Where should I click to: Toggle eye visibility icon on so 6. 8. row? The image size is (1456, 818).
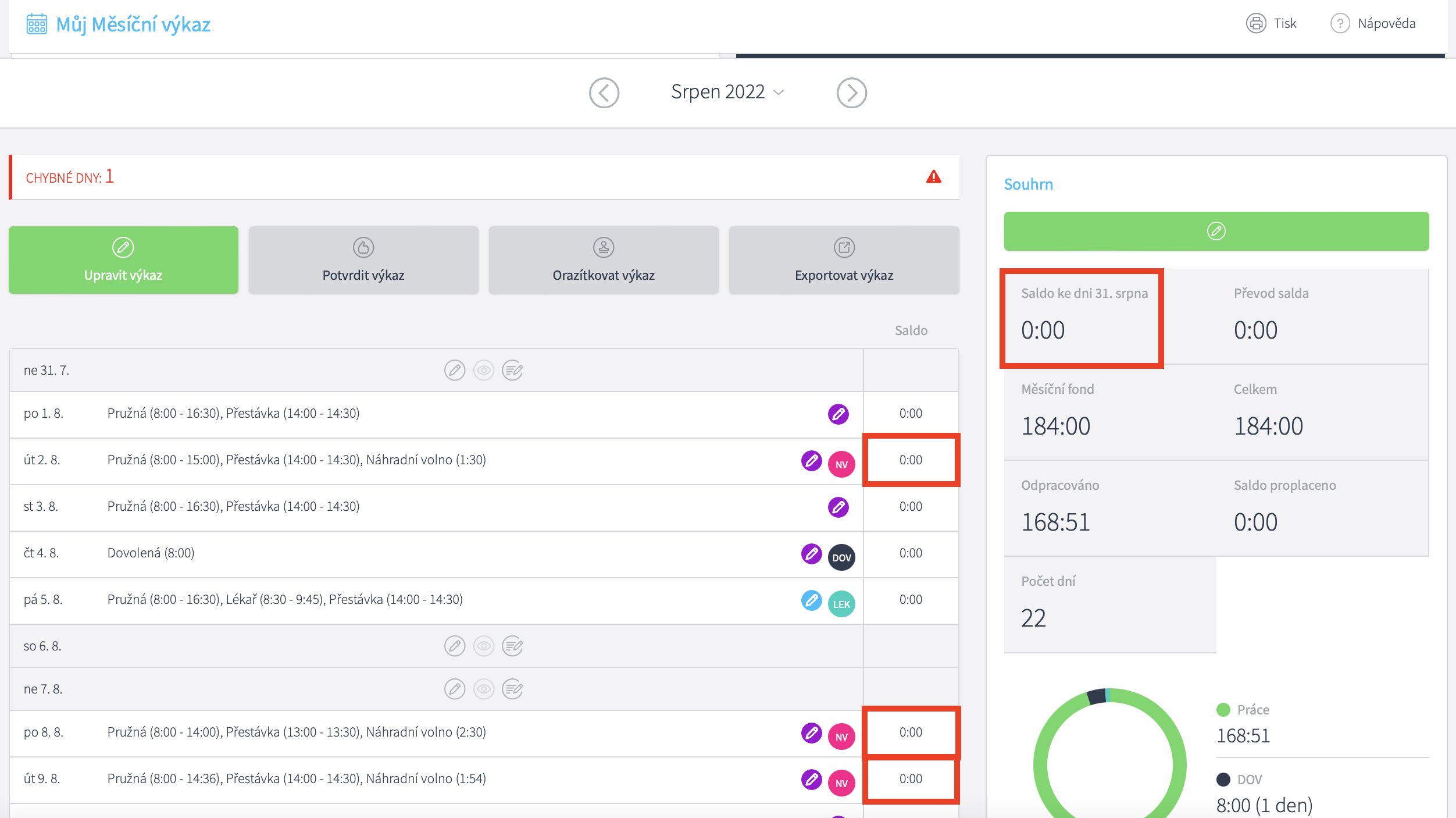click(x=483, y=646)
